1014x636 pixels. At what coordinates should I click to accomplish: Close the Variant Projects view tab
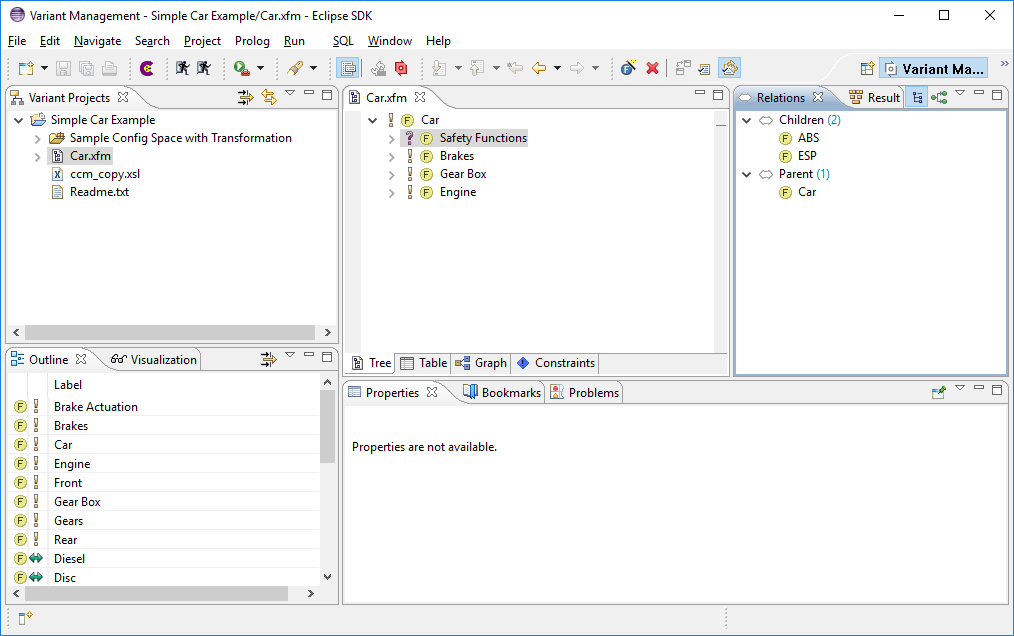(x=123, y=97)
